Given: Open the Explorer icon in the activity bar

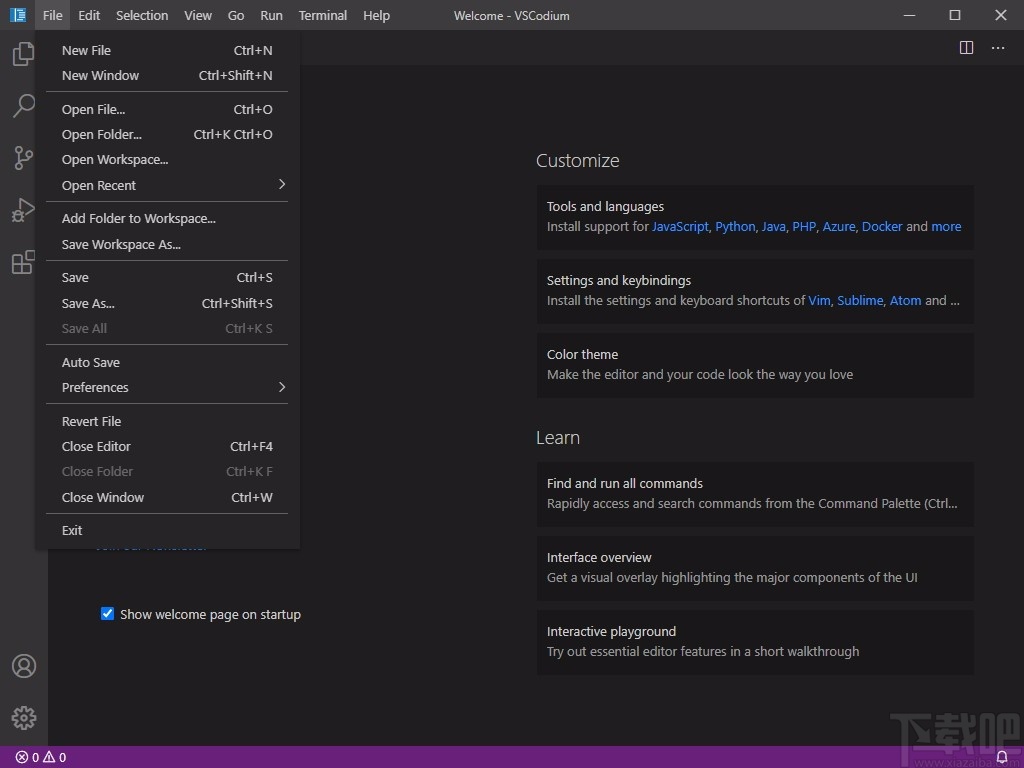Looking at the screenshot, I should [23, 54].
